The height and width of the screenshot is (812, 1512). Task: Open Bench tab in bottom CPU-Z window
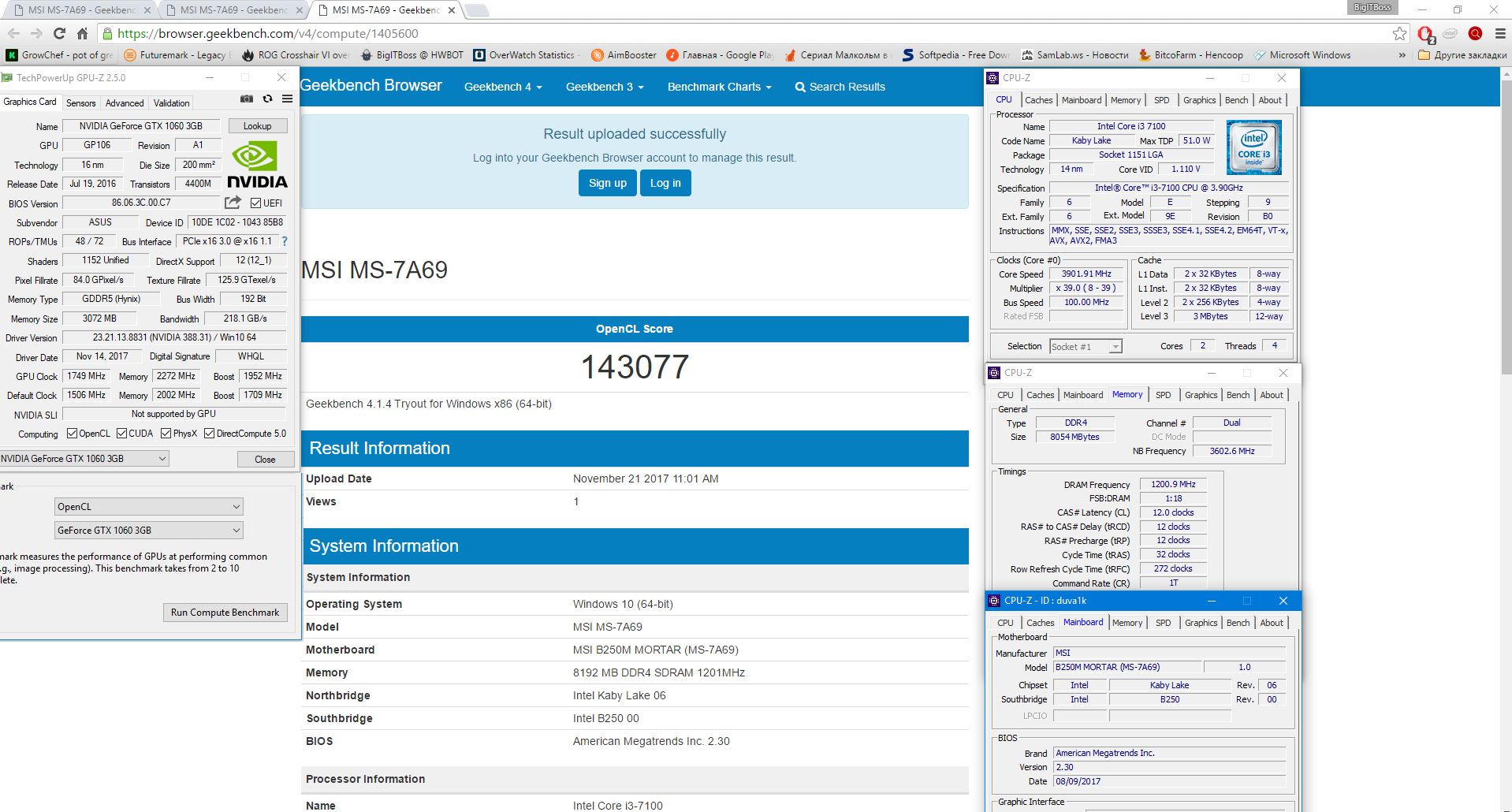coord(1238,623)
